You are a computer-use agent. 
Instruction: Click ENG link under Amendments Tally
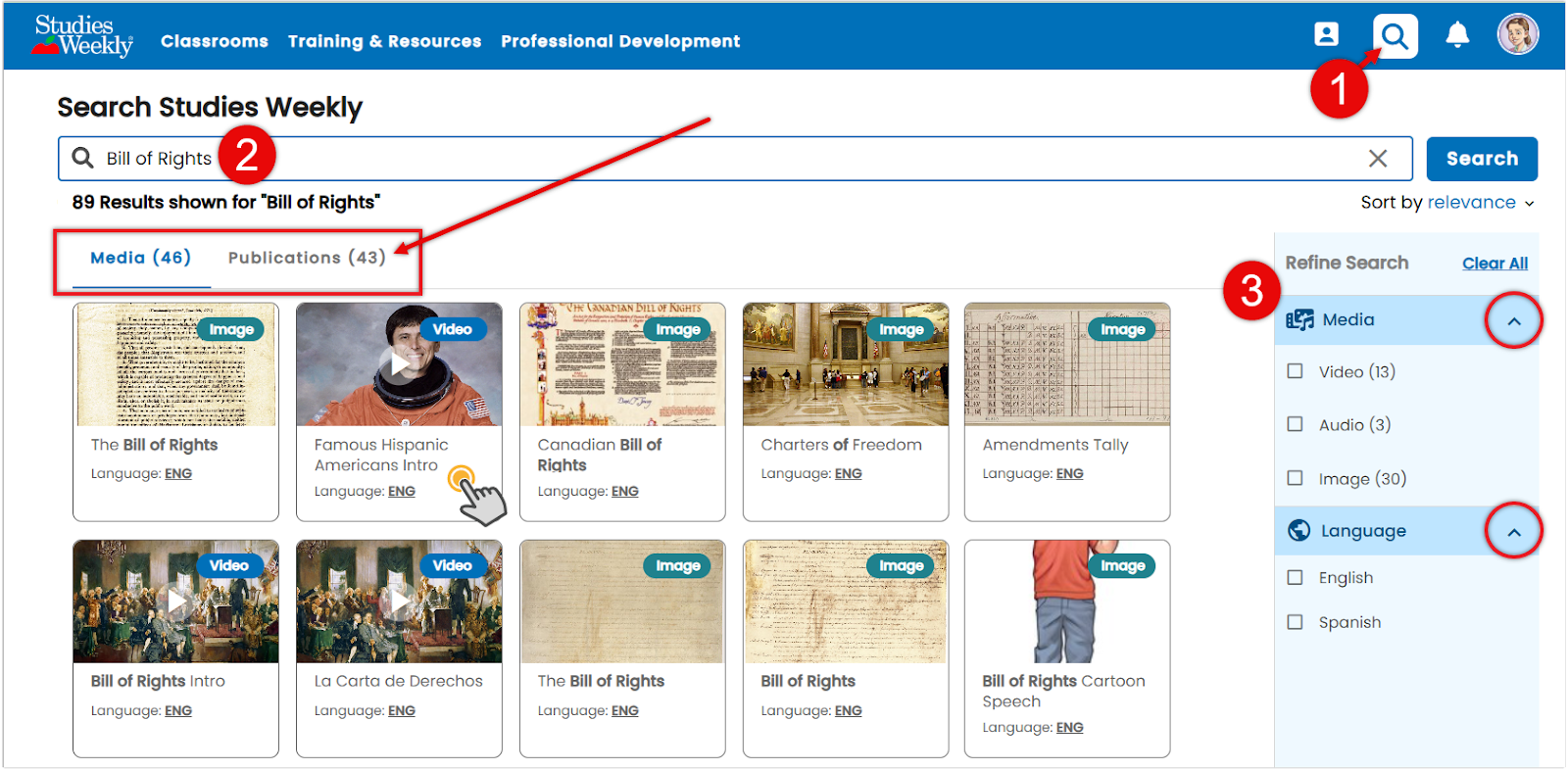point(1070,473)
